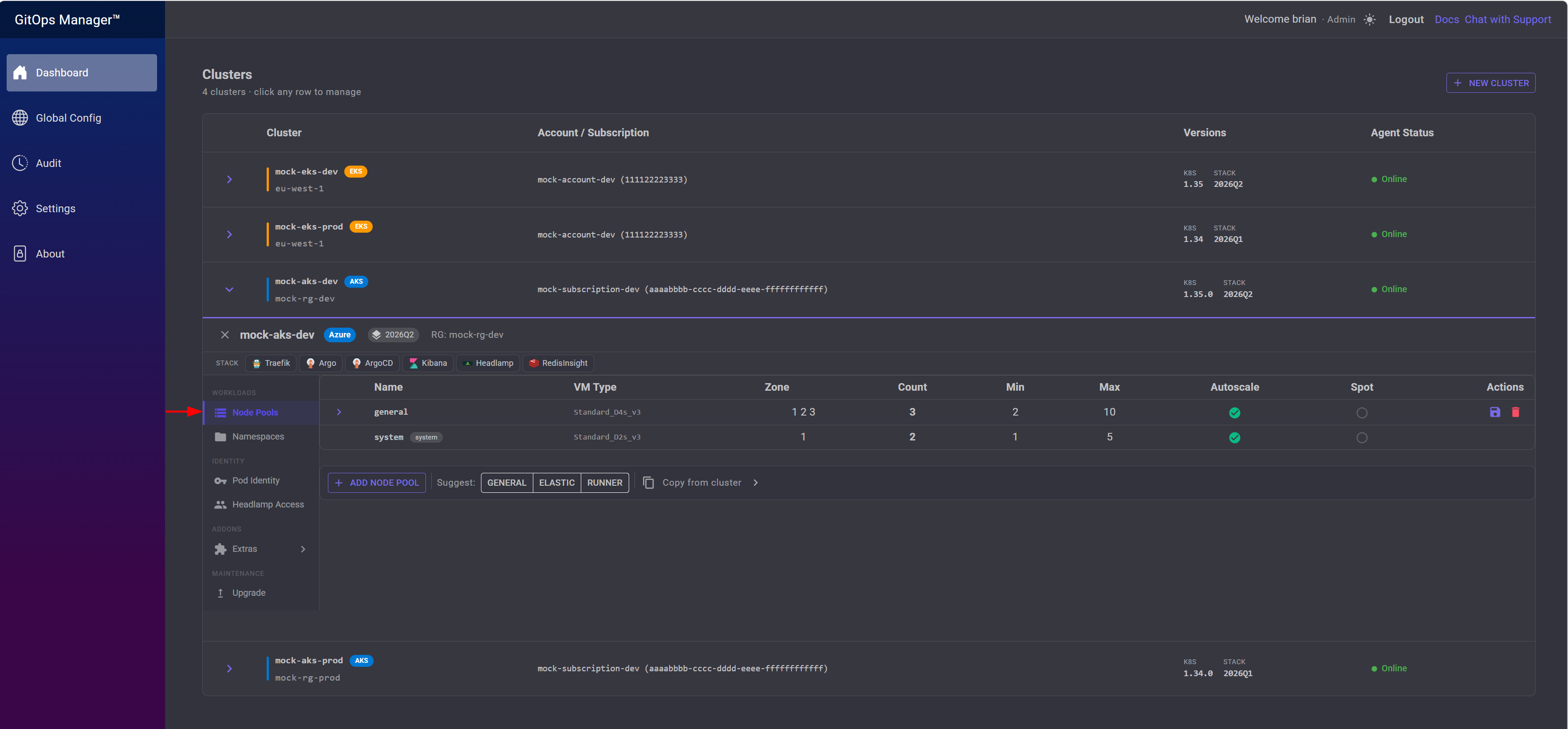Click the Upgrade arrow icon
The height and width of the screenshot is (729, 1568).
coord(221,593)
